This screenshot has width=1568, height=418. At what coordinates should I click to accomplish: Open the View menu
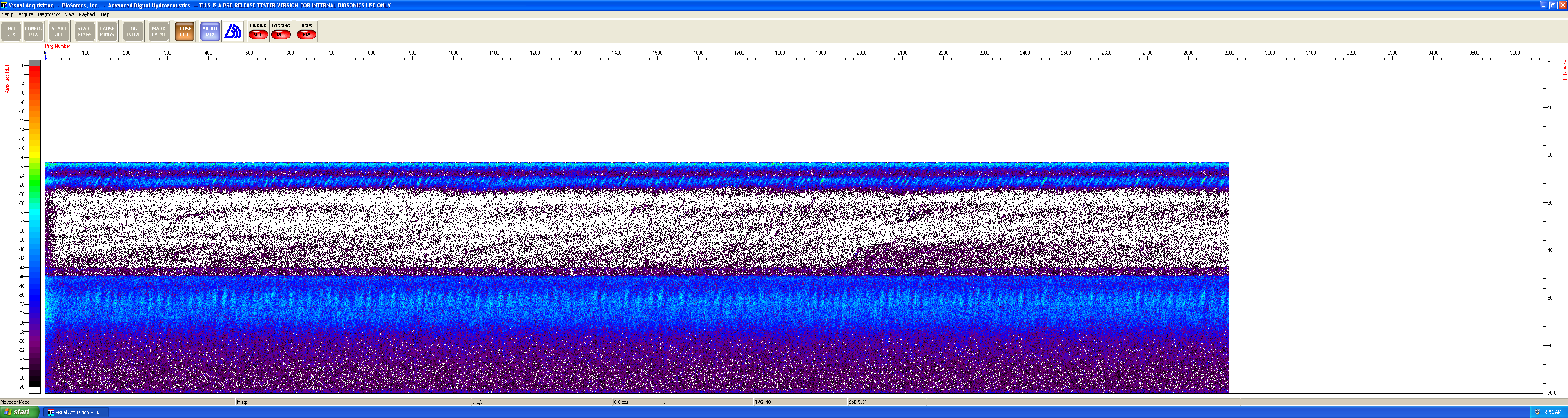point(69,14)
